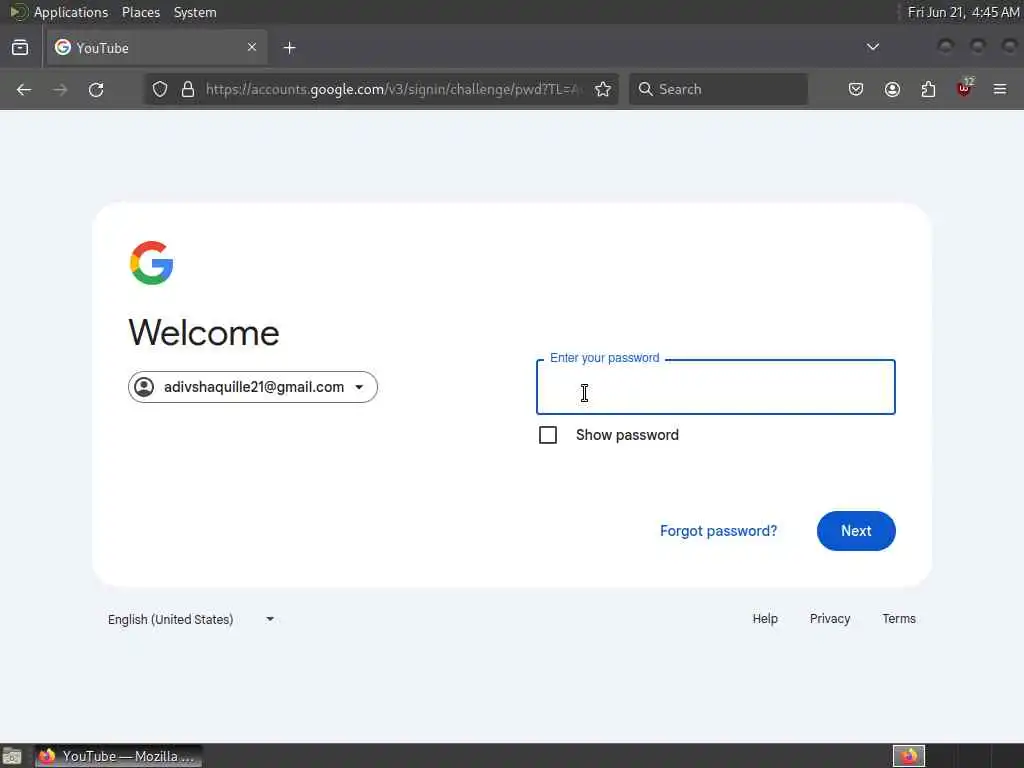Click the show desktop icon in taskbar

[x=12, y=756]
